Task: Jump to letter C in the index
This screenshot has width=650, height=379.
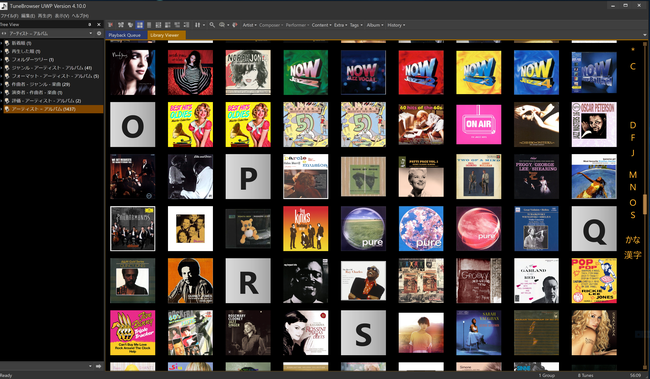Action: tap(633, 66)
